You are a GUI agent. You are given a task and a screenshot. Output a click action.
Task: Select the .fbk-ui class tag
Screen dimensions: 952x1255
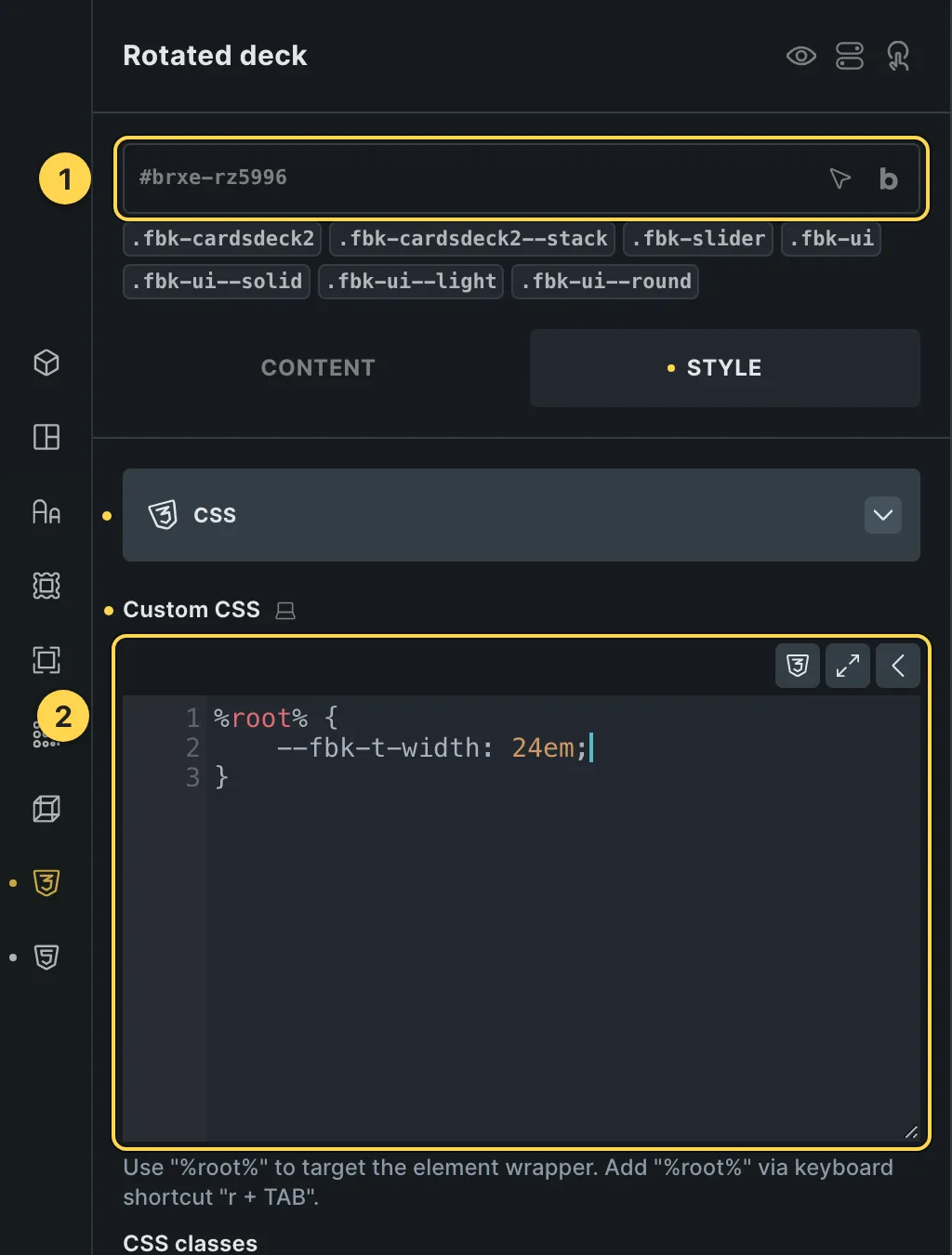coord(831,239)
